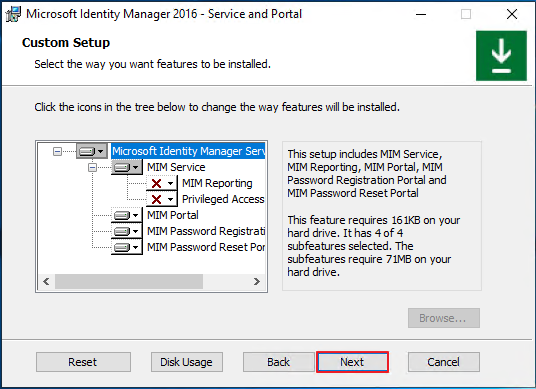This screenshot has width=536, height=389.
Task: Open the Disk Usage dialog
Action: pyautogui.click(x=187, y=362)
